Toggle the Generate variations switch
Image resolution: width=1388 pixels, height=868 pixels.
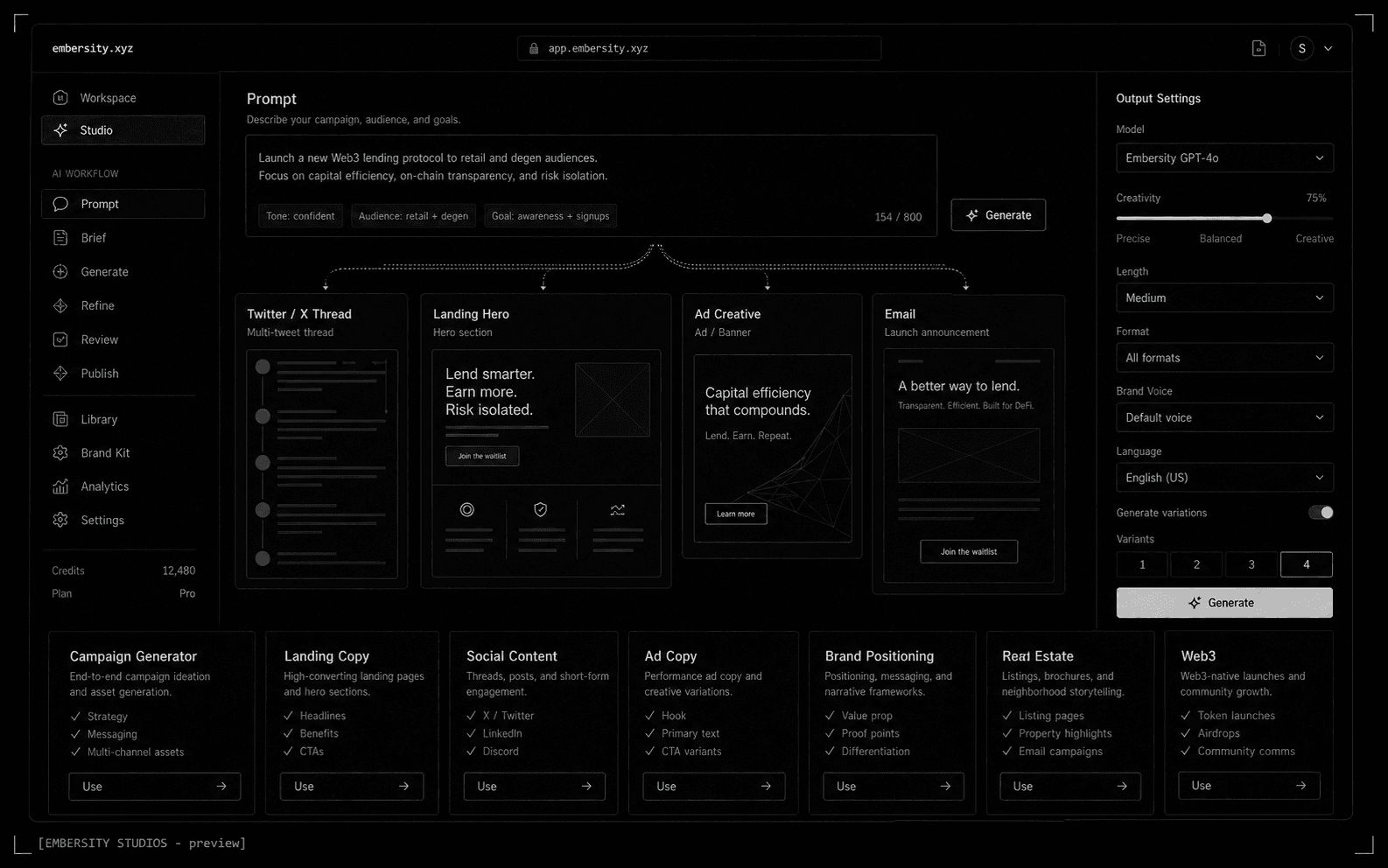(1321, 513)
